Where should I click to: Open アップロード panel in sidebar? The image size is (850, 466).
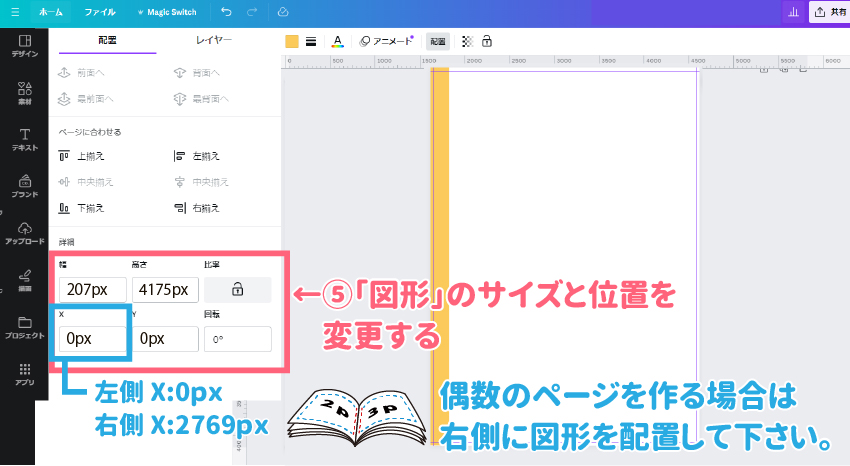click(x=24, y=234)
